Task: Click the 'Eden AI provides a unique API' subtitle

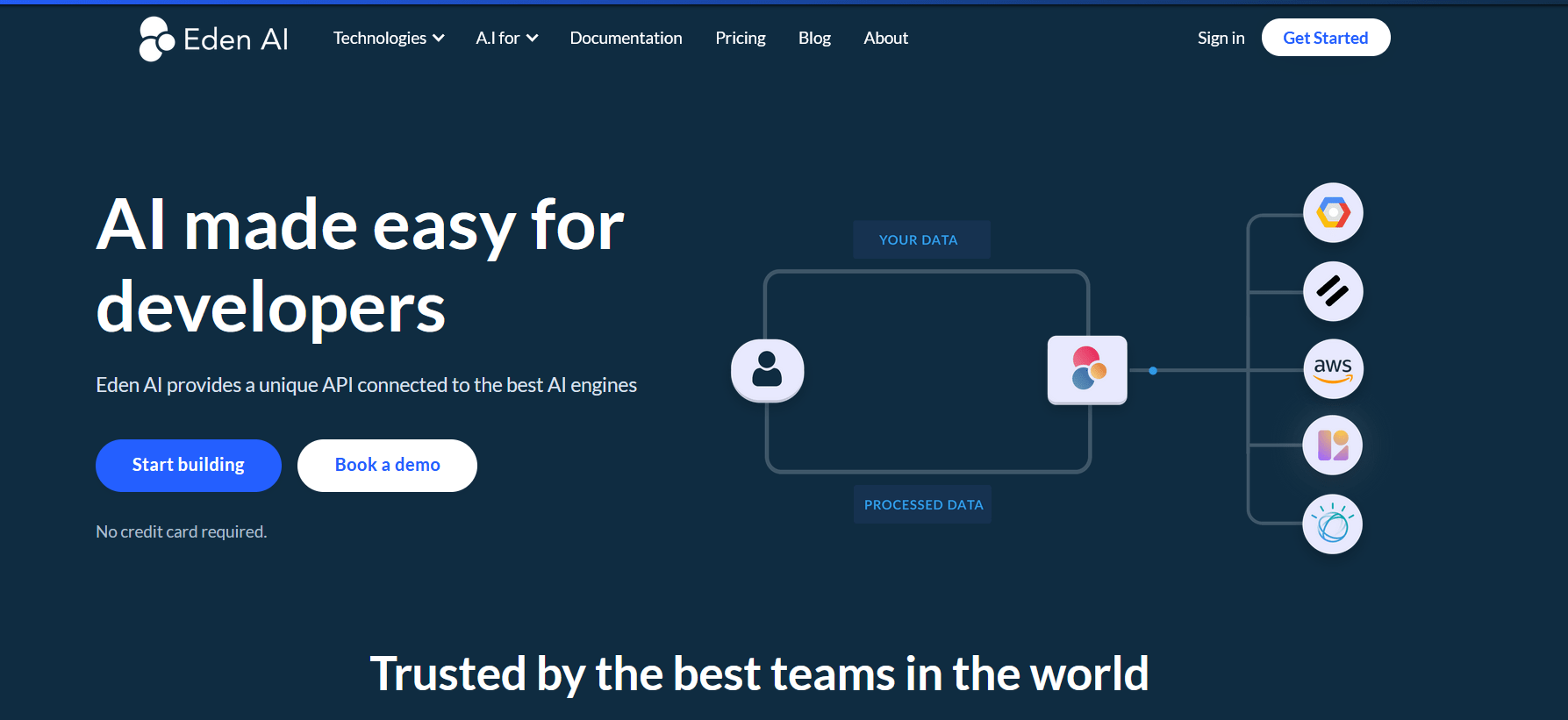Action: [366, 385]
